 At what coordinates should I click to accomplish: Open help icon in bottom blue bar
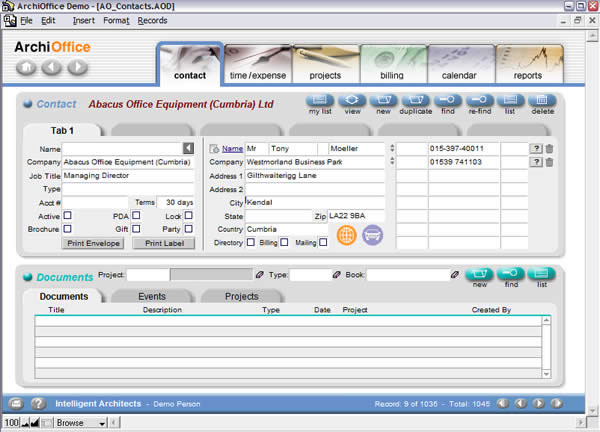38,403
